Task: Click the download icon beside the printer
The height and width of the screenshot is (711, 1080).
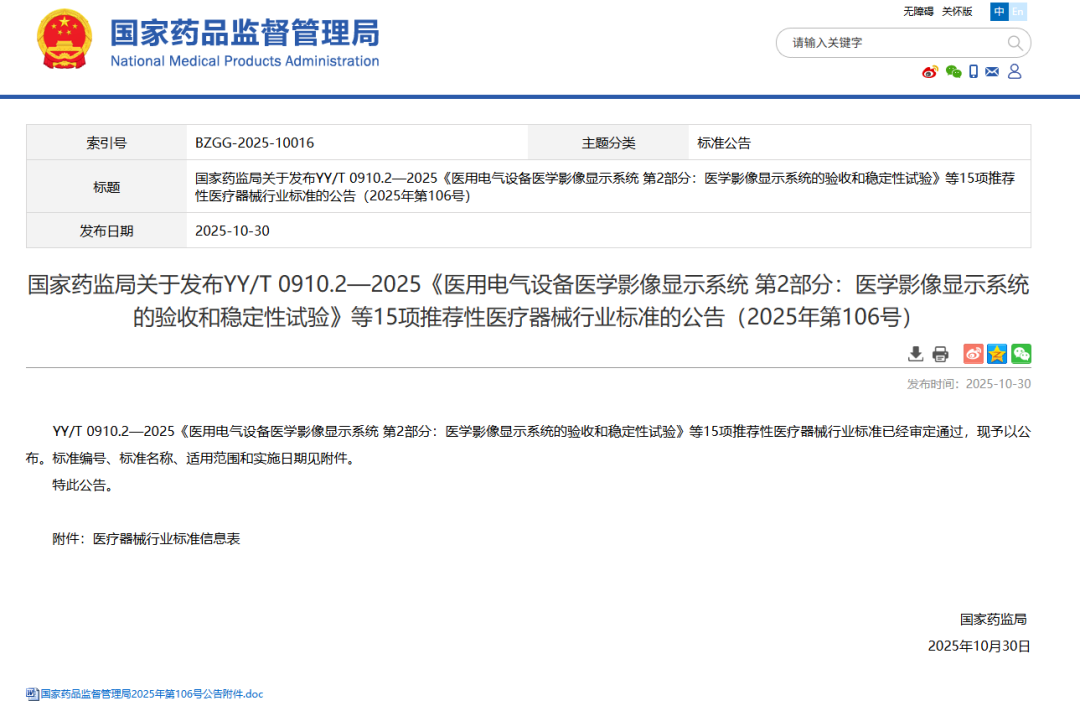Action: pos(915,354)
